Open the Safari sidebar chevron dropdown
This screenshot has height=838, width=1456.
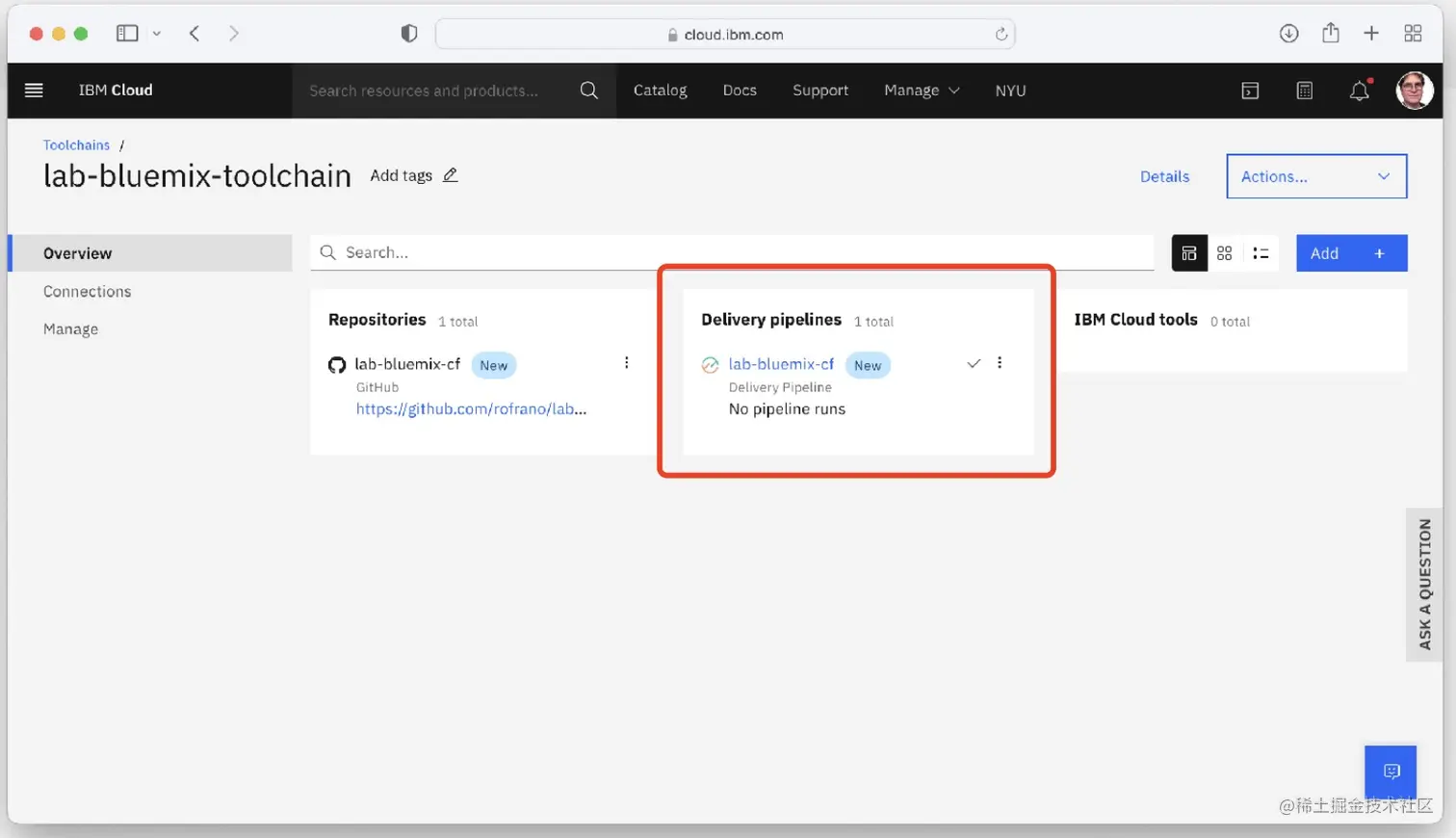click(157, 34)
